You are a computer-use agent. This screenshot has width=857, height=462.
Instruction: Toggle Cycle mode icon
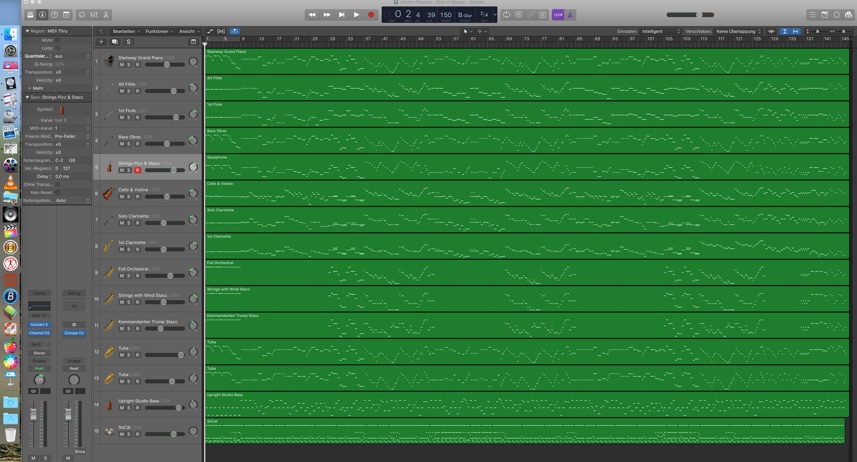coord(506,15)
